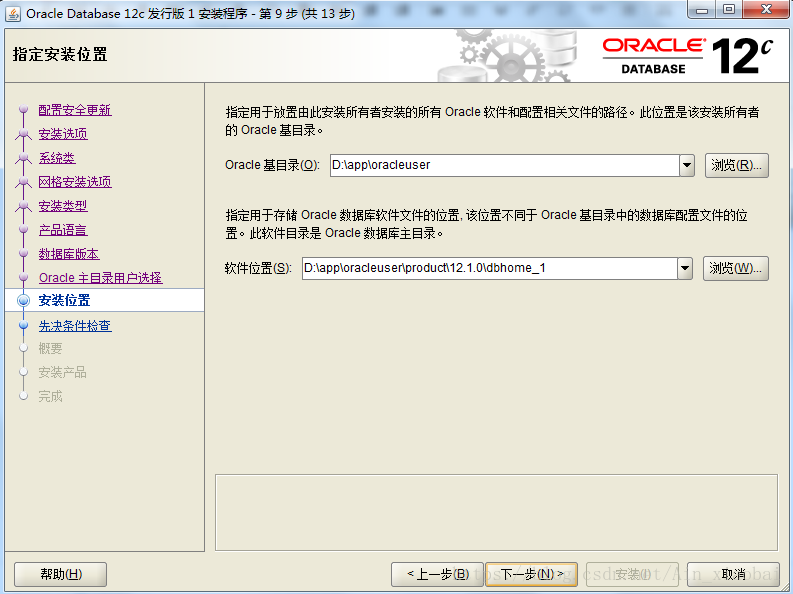Proceed with 下一步(N) button
The height and width of the screenshot is (594, 793).
[531, 574]
